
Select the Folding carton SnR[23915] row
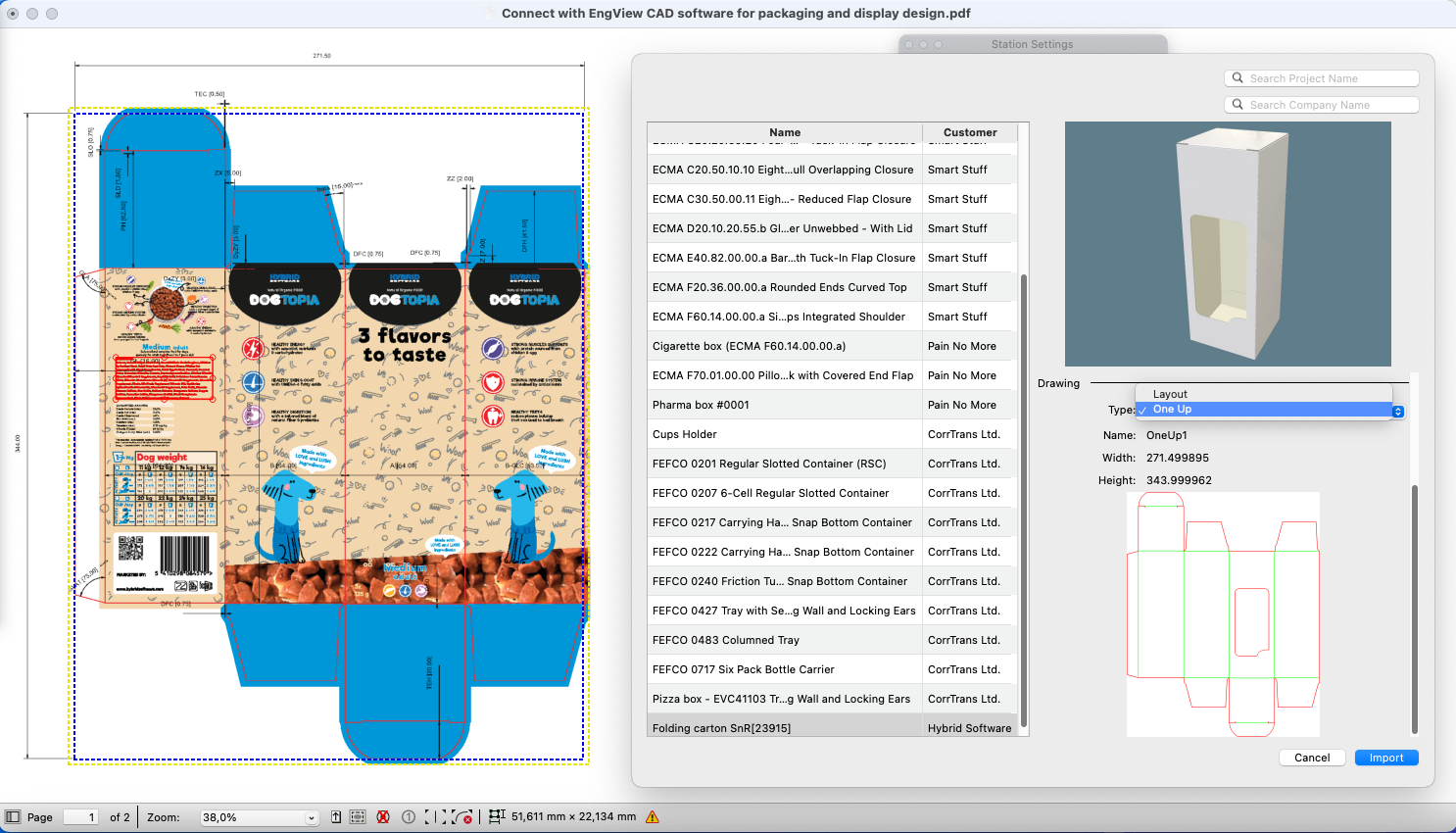tap(784, 728)
